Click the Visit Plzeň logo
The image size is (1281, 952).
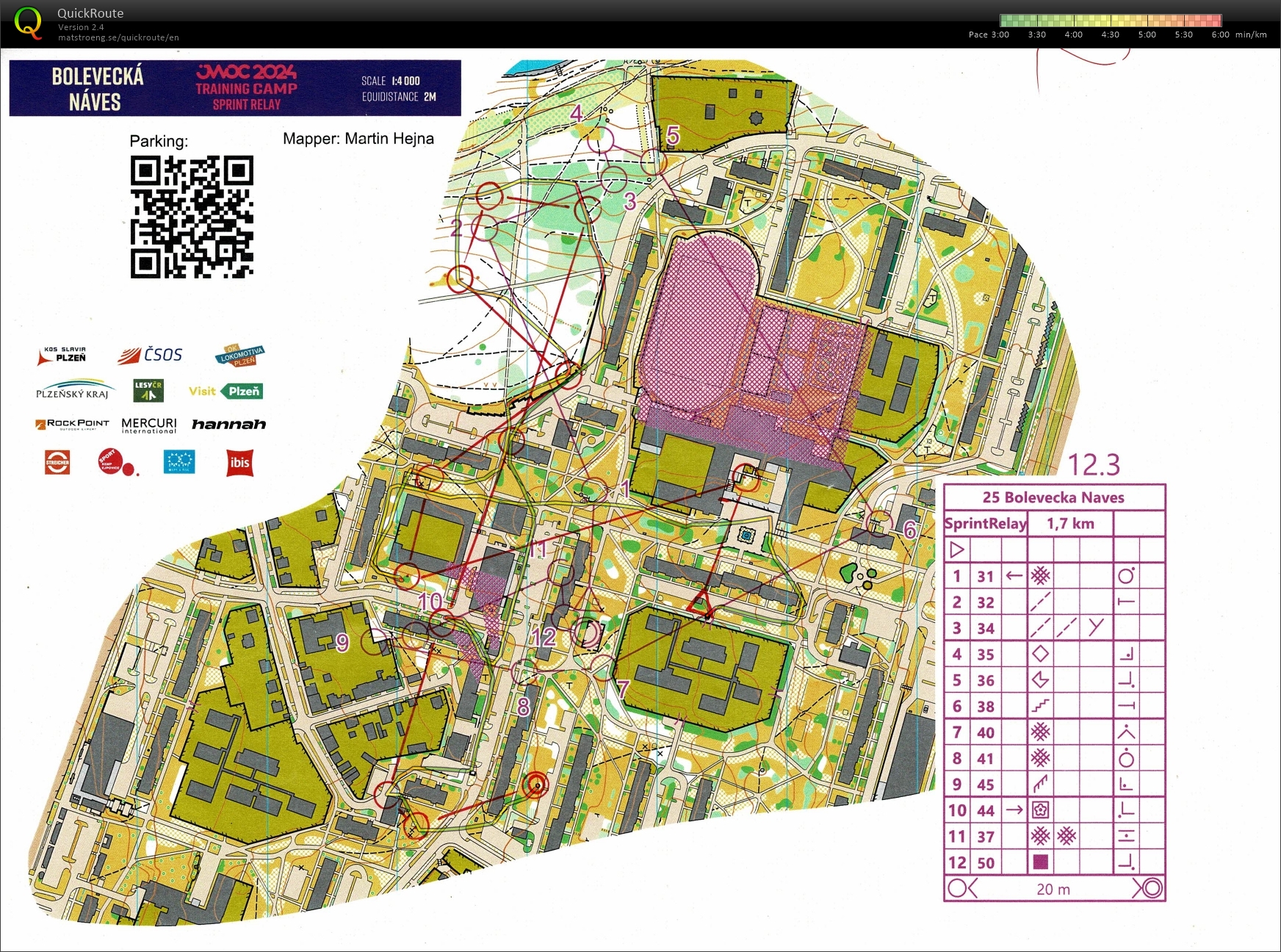(x=225, y=392)
